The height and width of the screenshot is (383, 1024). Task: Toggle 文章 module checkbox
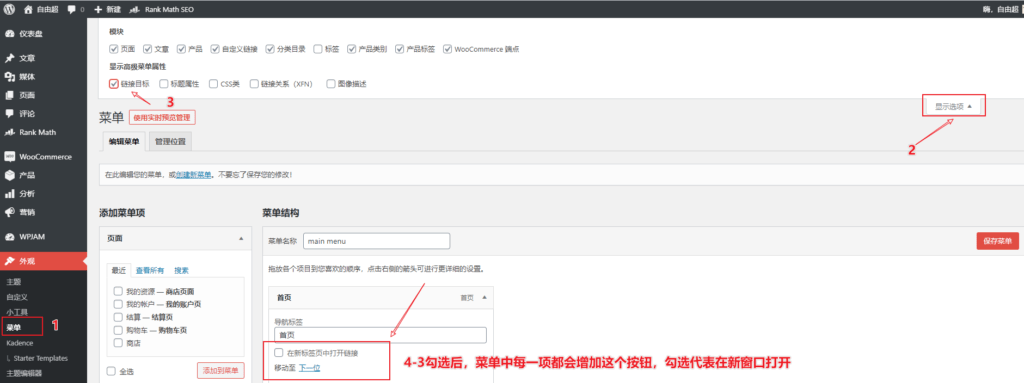tap(148, 49)
